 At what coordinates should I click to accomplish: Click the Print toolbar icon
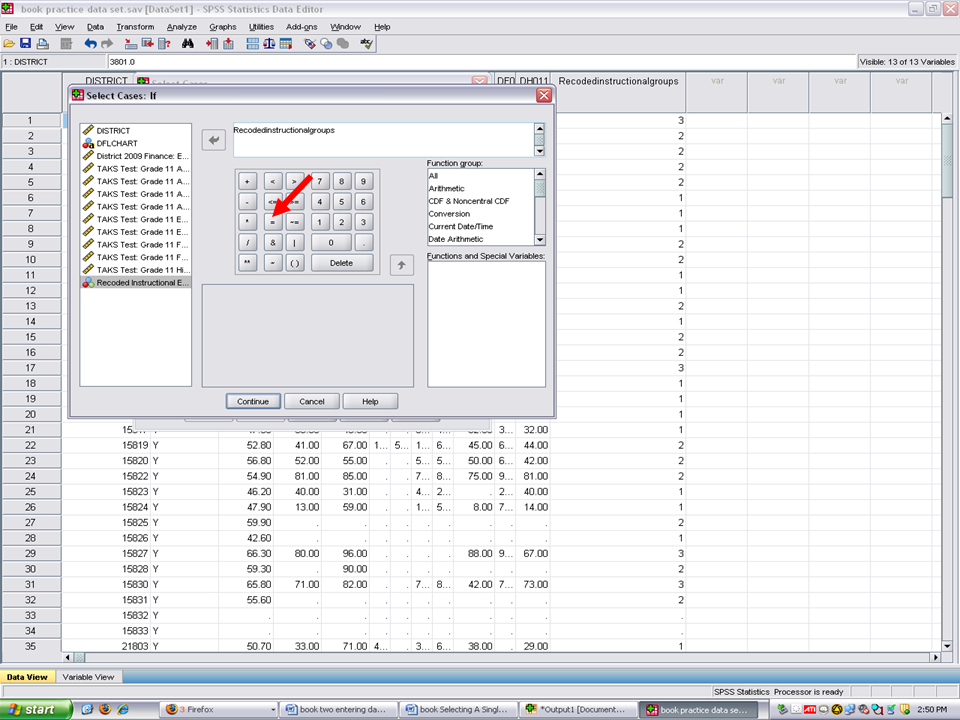(x=43, y=44)
